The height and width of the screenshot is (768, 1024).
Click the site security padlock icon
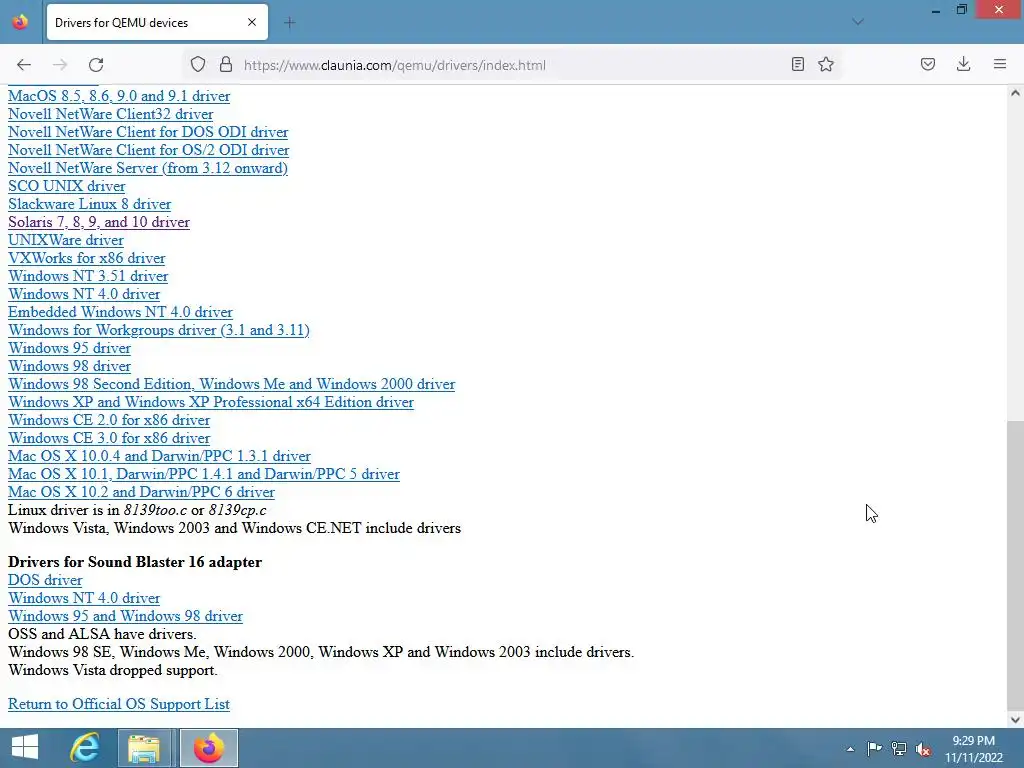[226, 65]
